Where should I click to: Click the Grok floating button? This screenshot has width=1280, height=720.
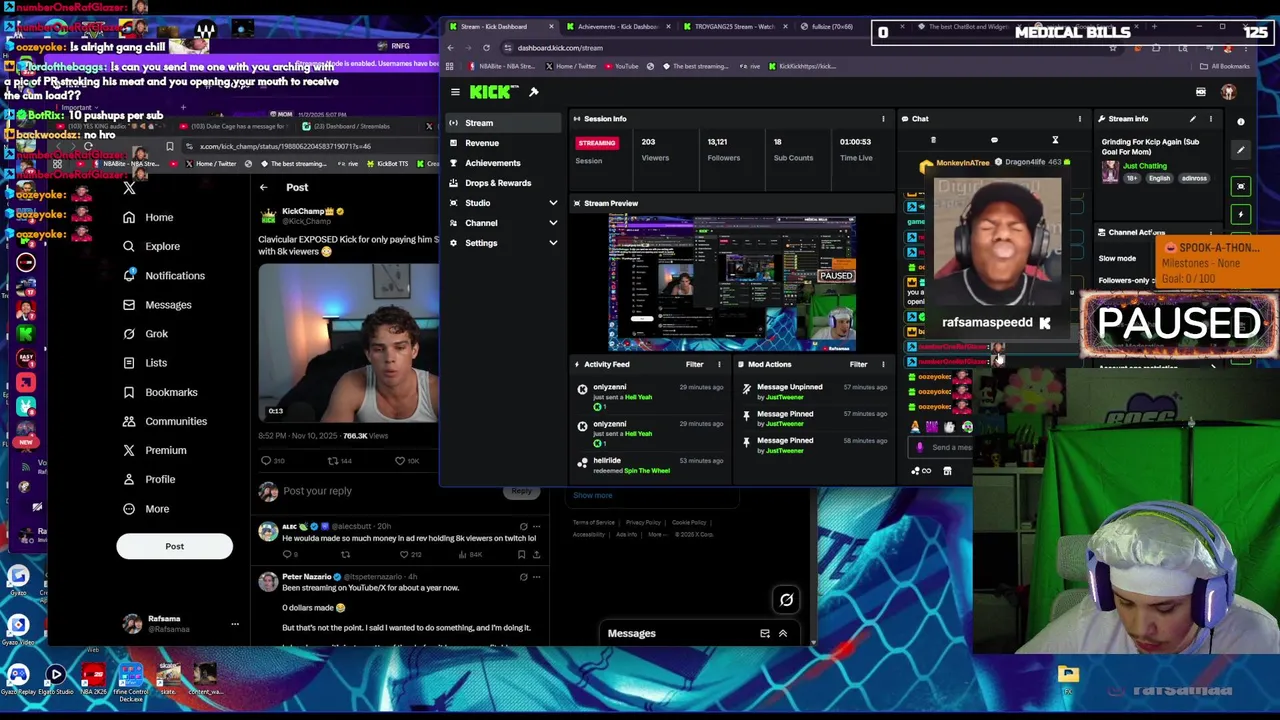(x=786, y=600)
